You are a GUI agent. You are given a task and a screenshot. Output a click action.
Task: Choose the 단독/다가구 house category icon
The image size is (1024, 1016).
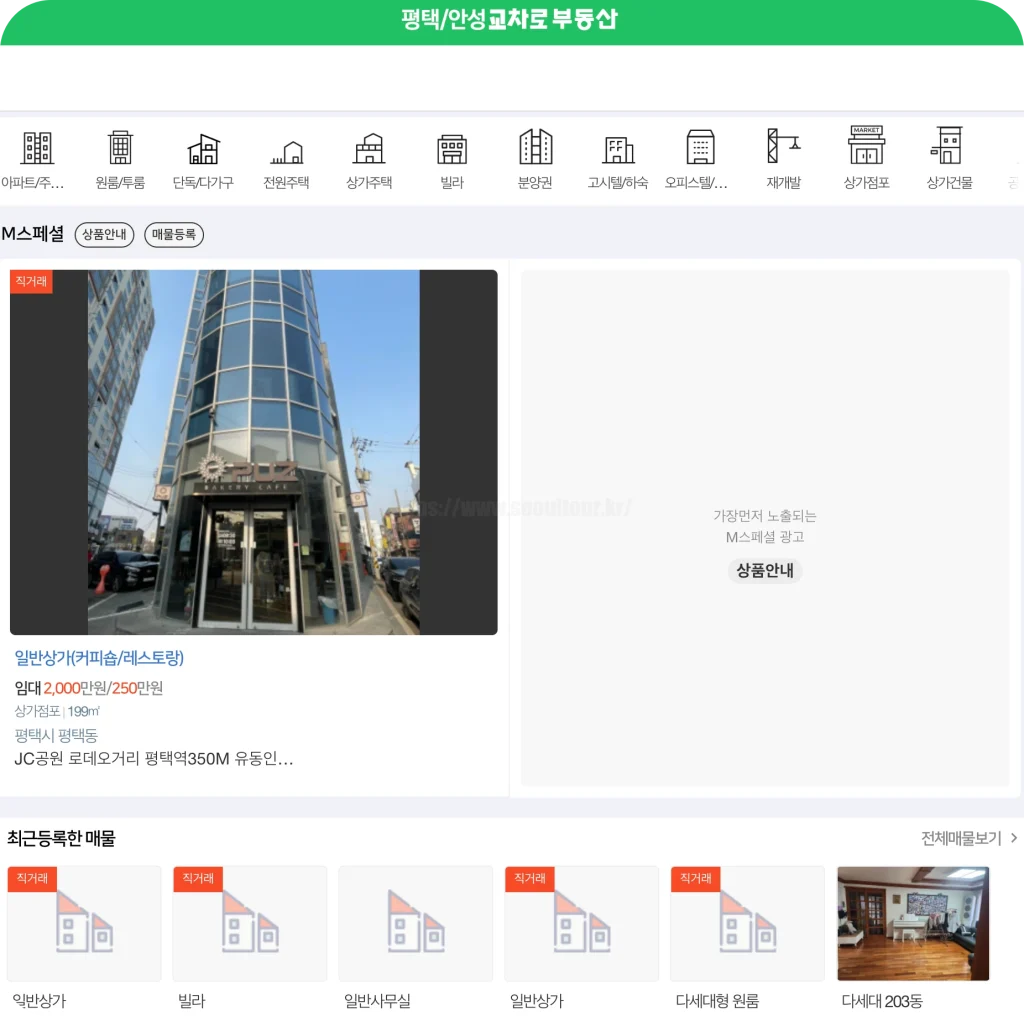pos(203,148)
